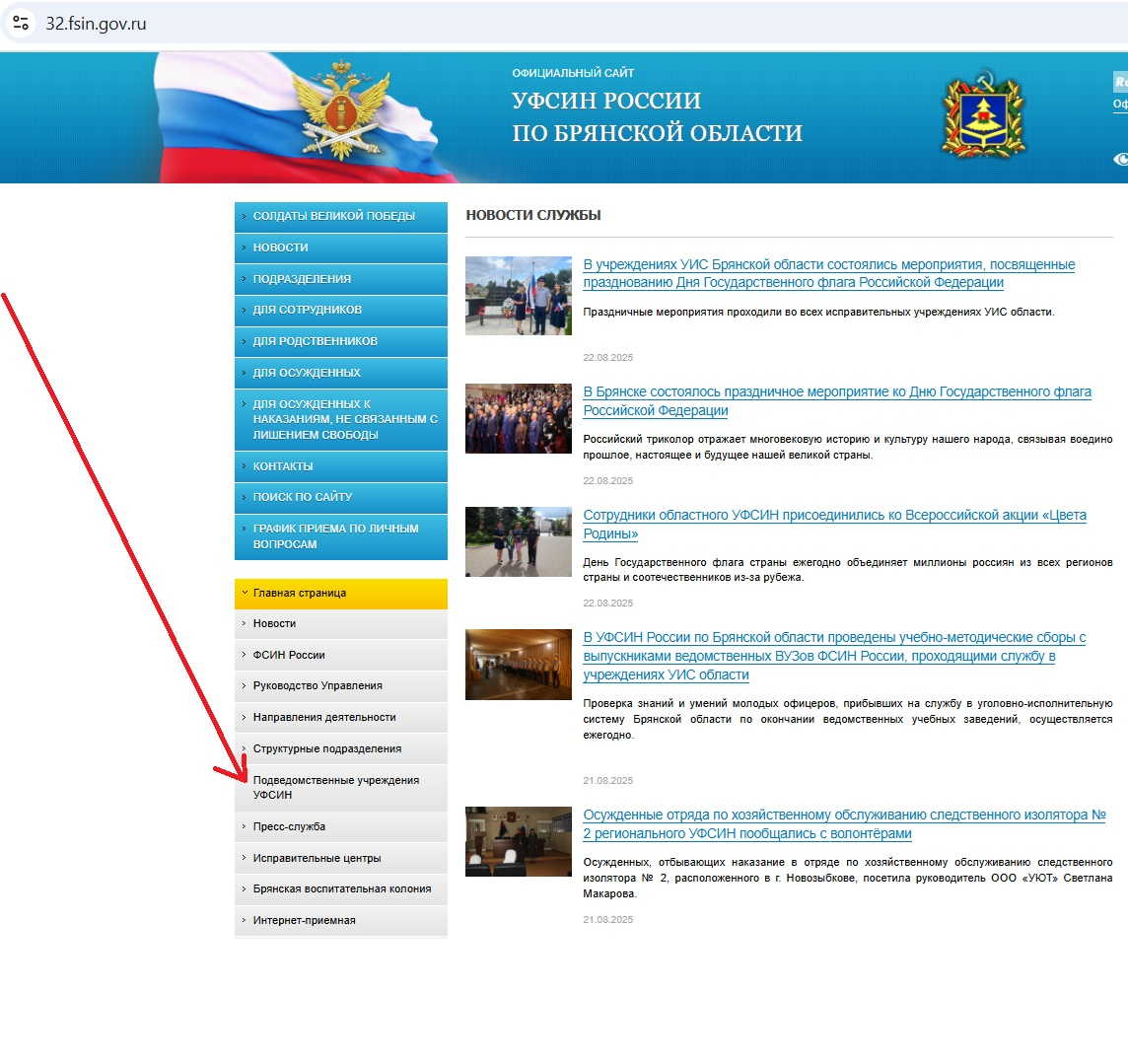
Task: Open ПОДРАЗДЕЛЕНИЯ menu item
Action: 341,279
